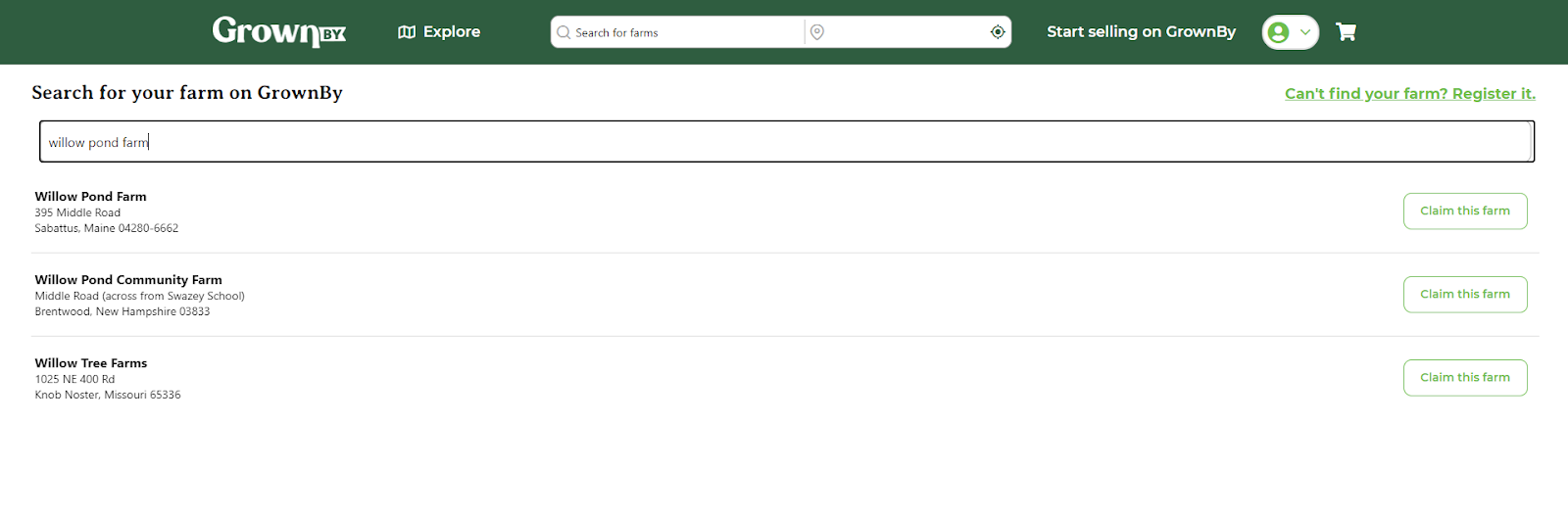Viewport: 1568px width, 517px height.
Task: Click Middle Road (across from Swazey School)
Action: click(140, 296)
